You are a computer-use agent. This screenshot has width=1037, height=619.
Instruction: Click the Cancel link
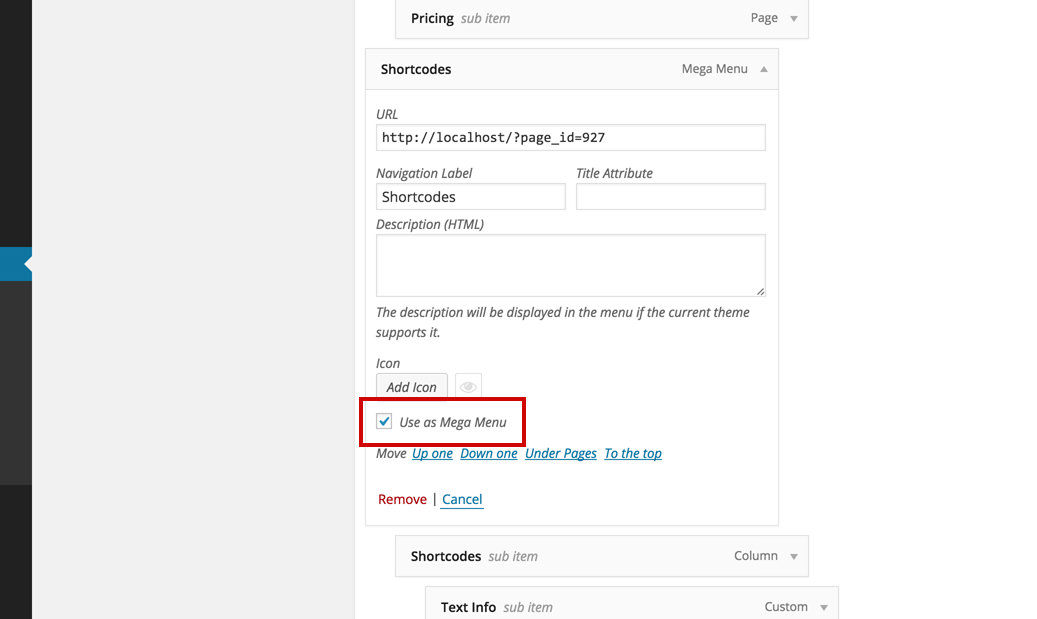[462, 499]
